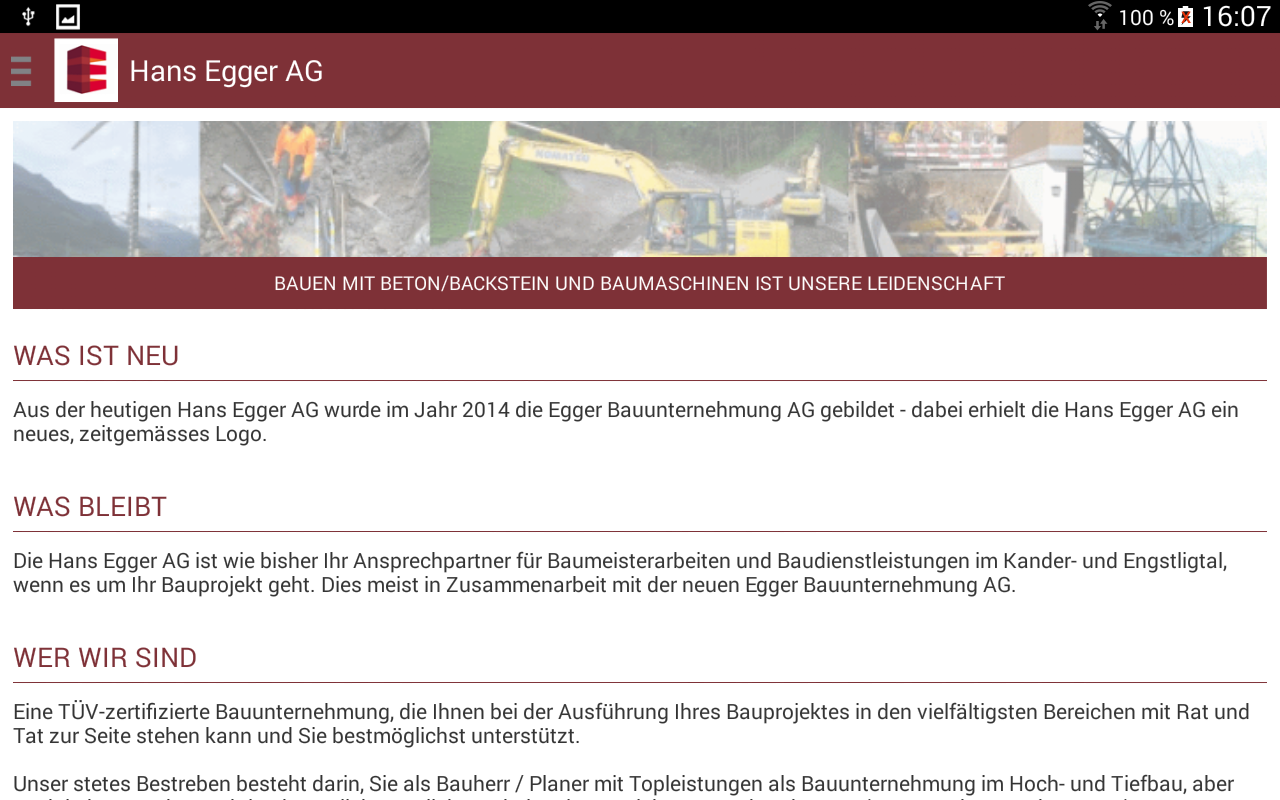Tap the 'Bauen mit Beton/Backstein' slogan bar
The width and height of the screenshot is (1280, 800).
[x=640, y=283]
